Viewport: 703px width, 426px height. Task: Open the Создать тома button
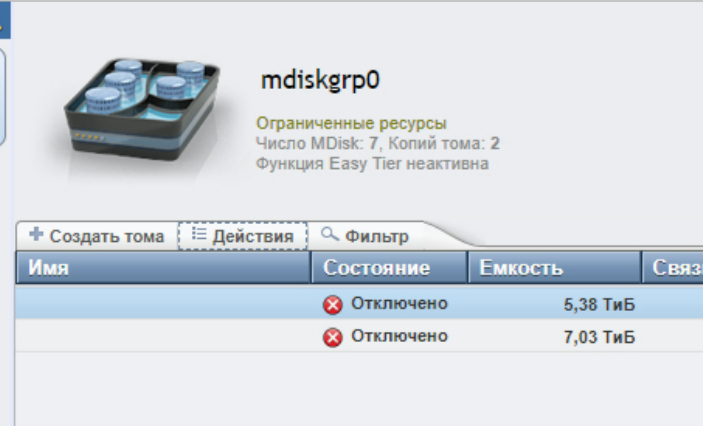click(x=97, y=236)
